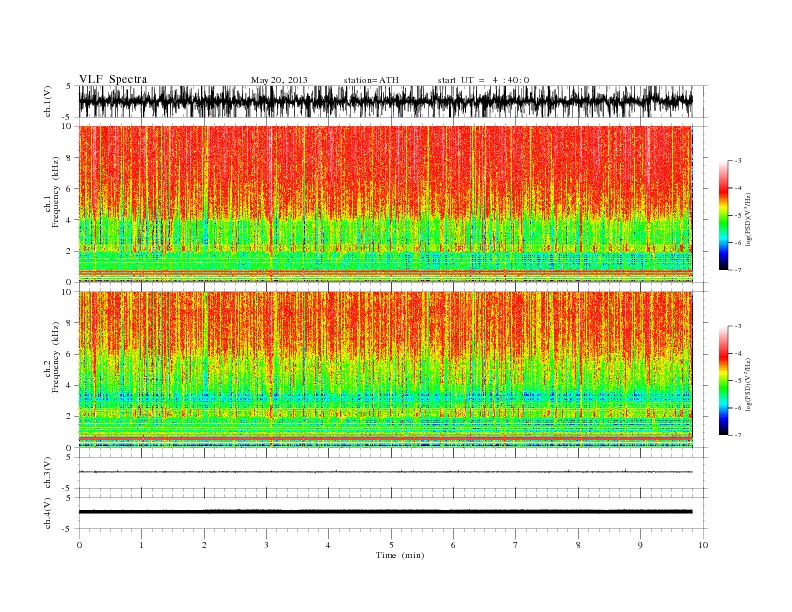
Task: Click the "ch.2 Frequency (kHz)" axis label
Action: [x=51, y=357]
